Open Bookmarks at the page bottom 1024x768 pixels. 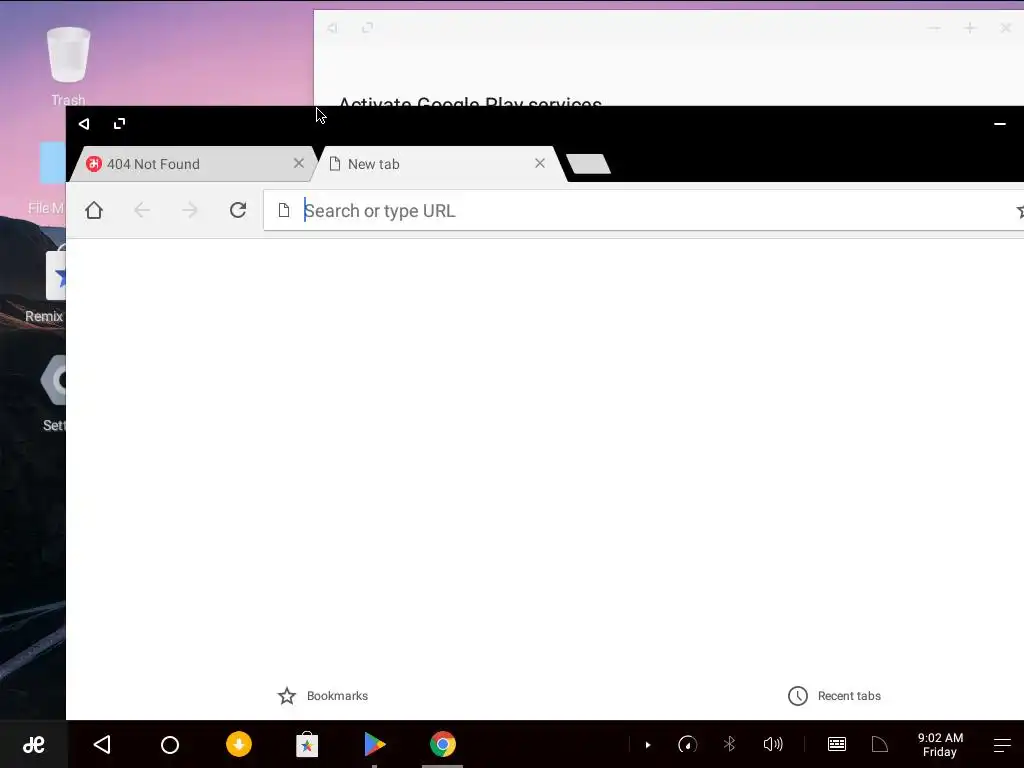[x=323, y=696]
